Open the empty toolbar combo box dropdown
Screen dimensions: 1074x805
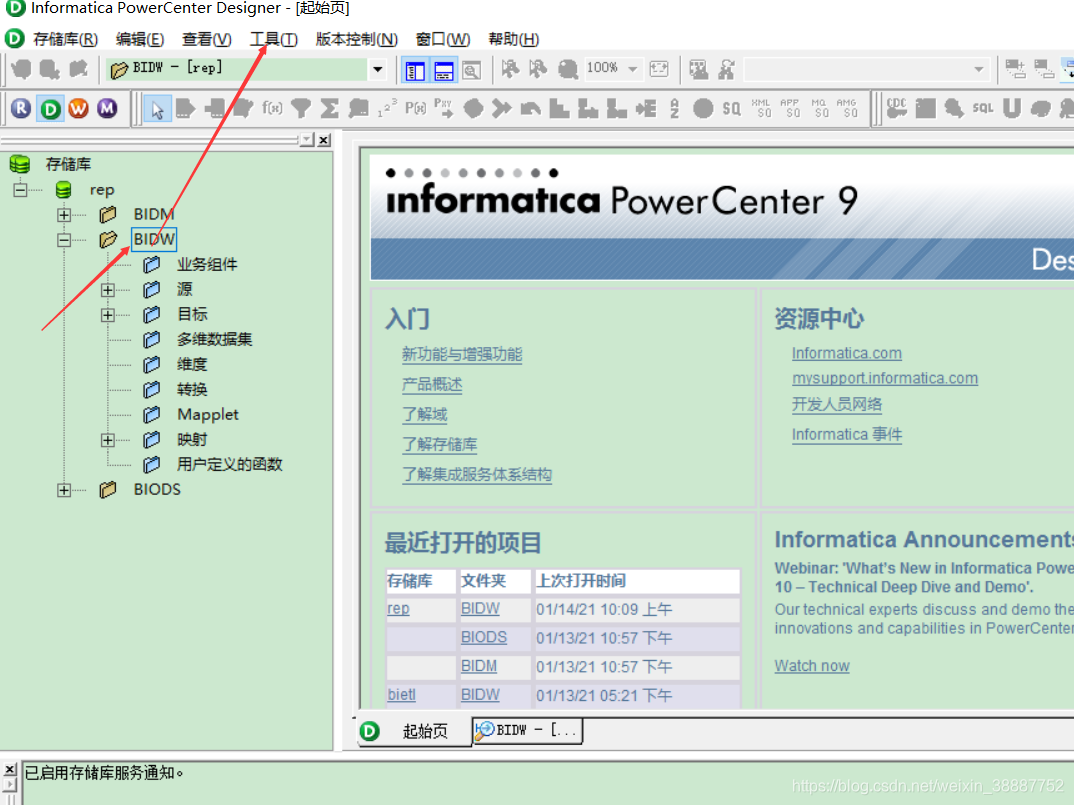(x=979, y=69)
